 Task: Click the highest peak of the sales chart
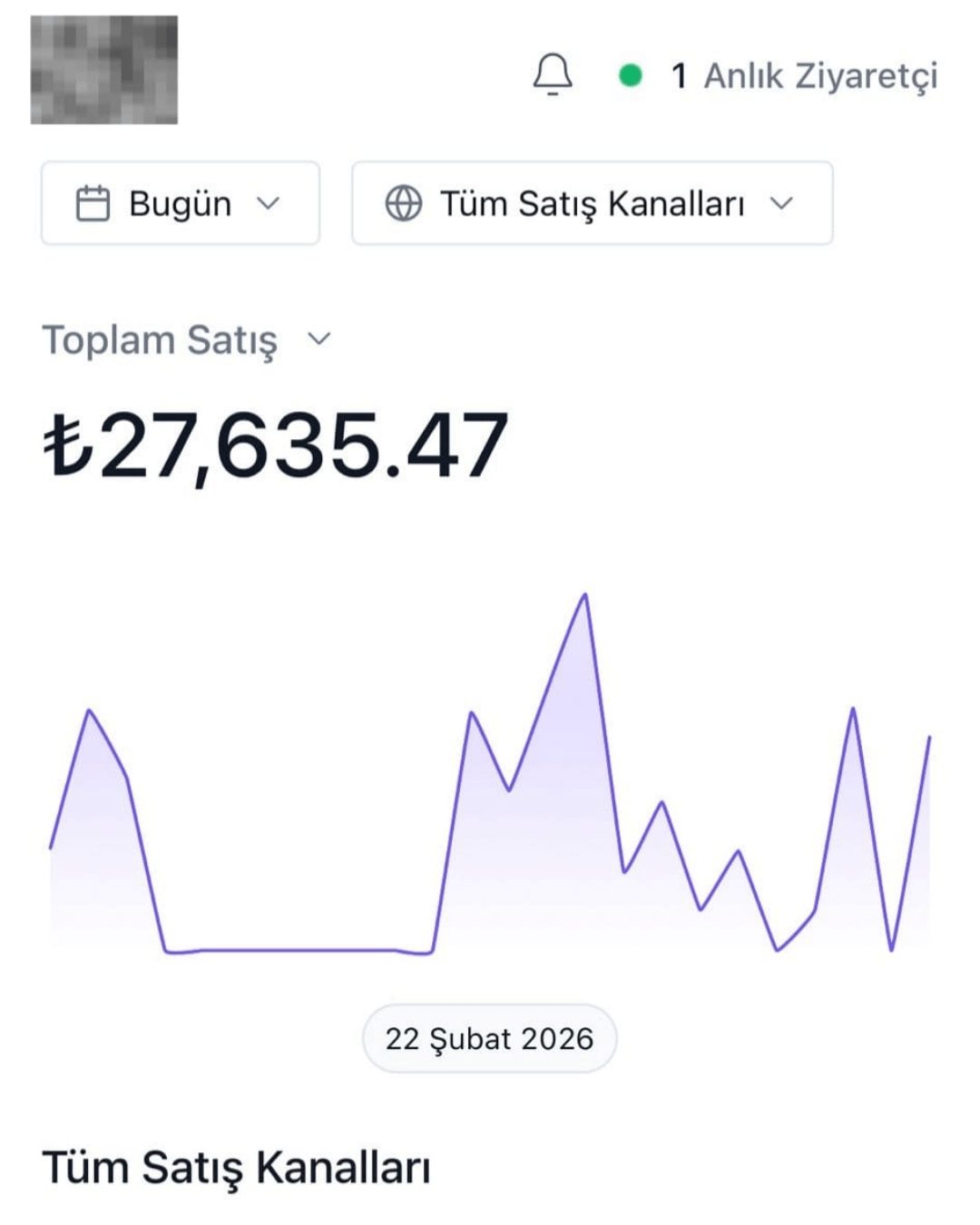click(585, 596)
